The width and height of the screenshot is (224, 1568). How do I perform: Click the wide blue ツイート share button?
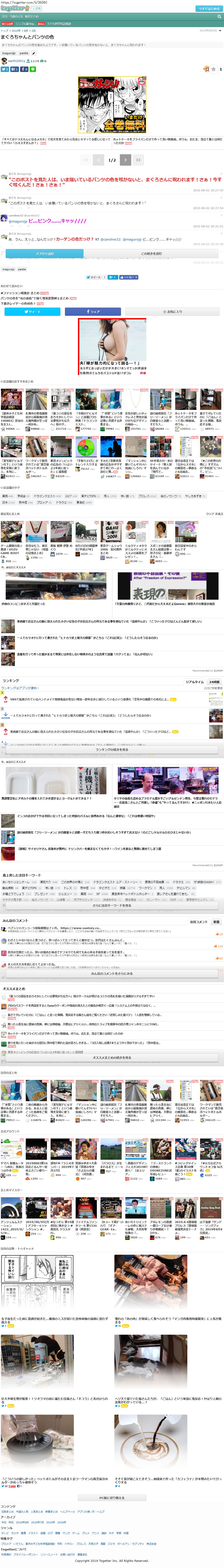[32, 312]
